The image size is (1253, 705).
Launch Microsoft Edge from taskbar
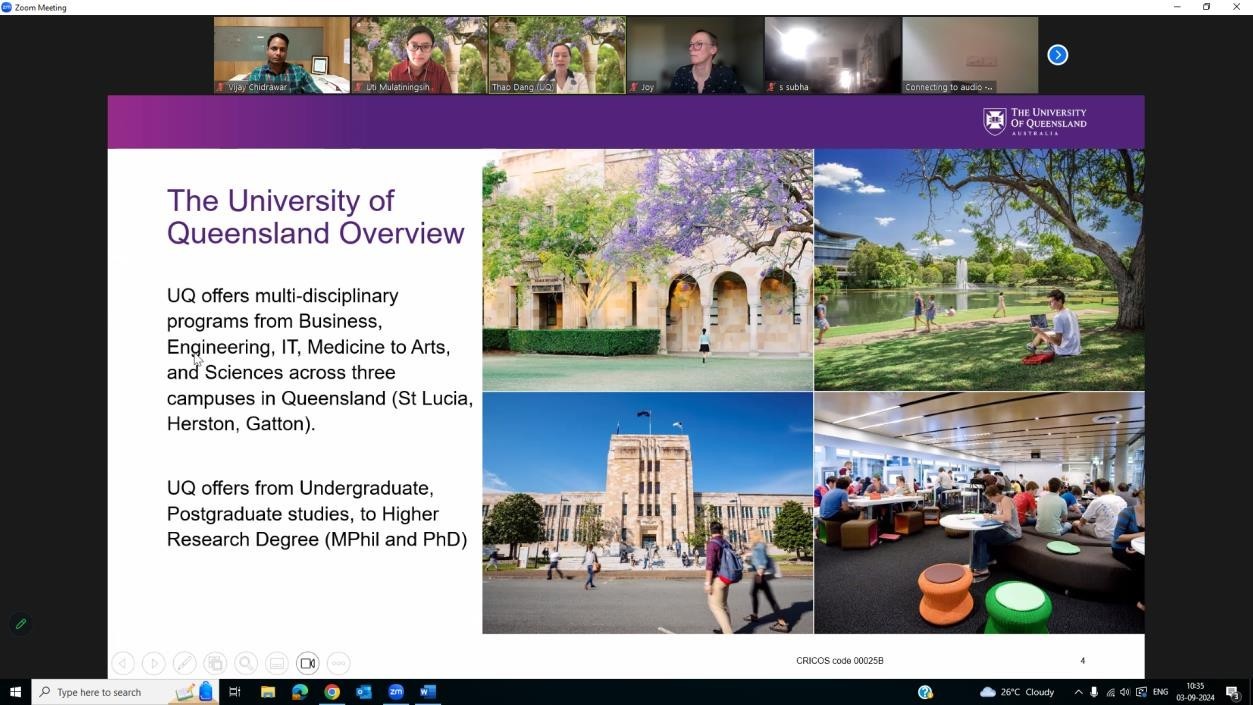300,692
